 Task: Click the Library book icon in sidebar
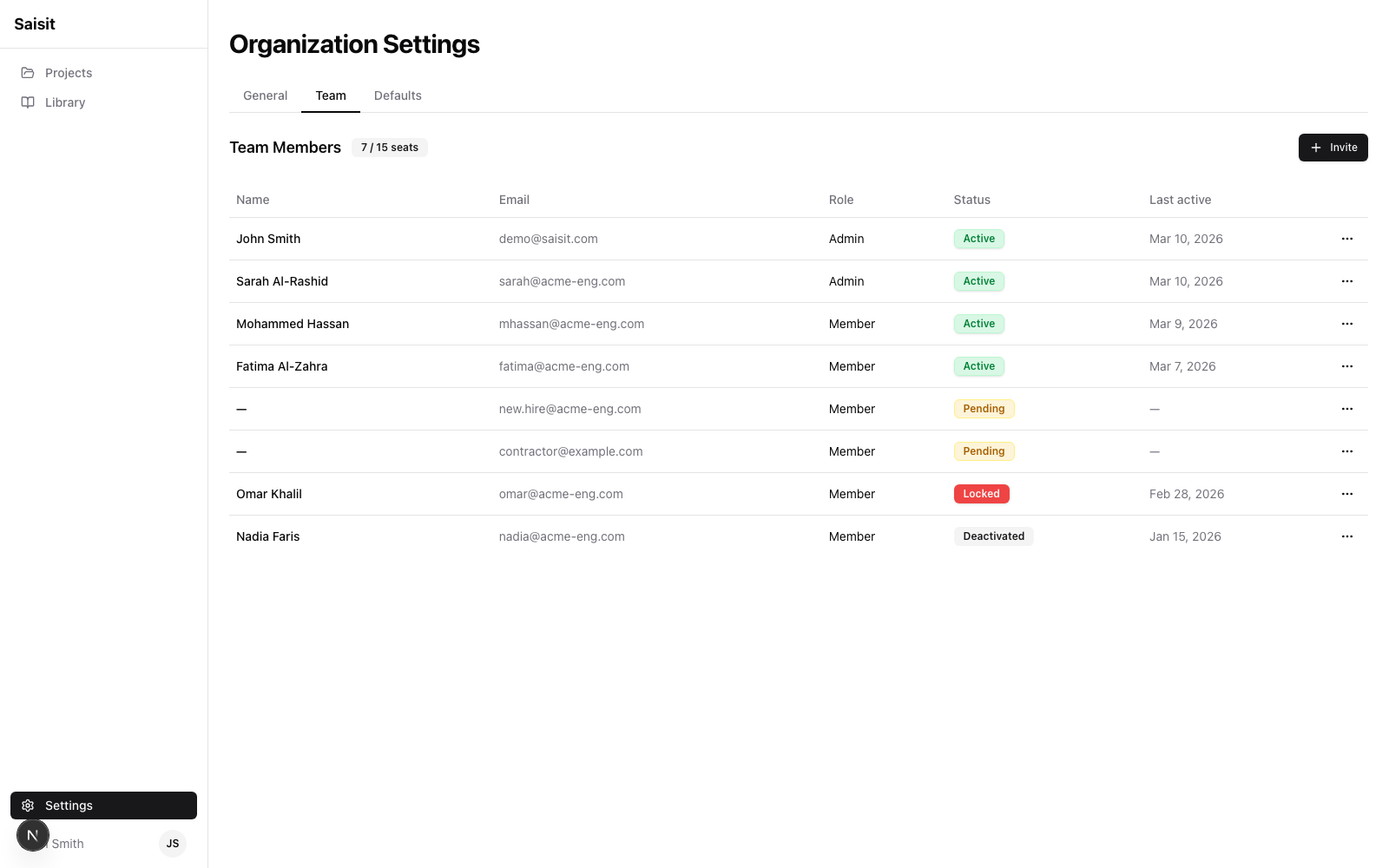(28, 102)
